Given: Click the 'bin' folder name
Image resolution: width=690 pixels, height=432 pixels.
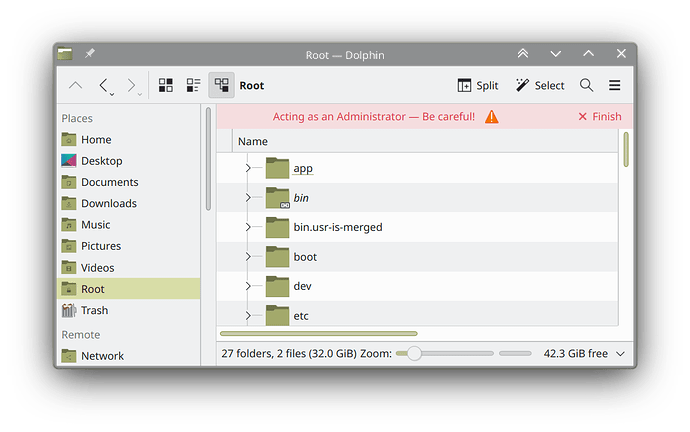Looking at the screenshot, I should click(301, 198).
